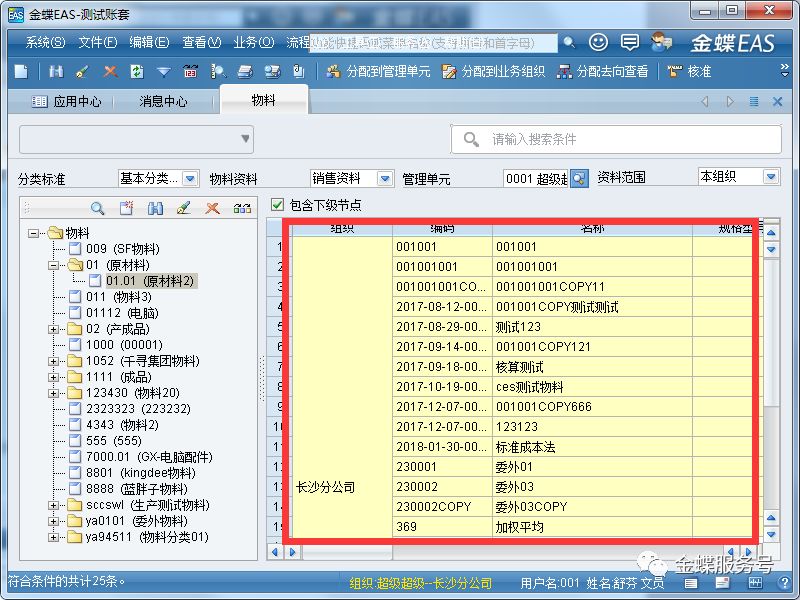This screenshot has height=600, width=800.
Task: Select tree item 8801 (kingdee物料)
Action: pos(140,473)
